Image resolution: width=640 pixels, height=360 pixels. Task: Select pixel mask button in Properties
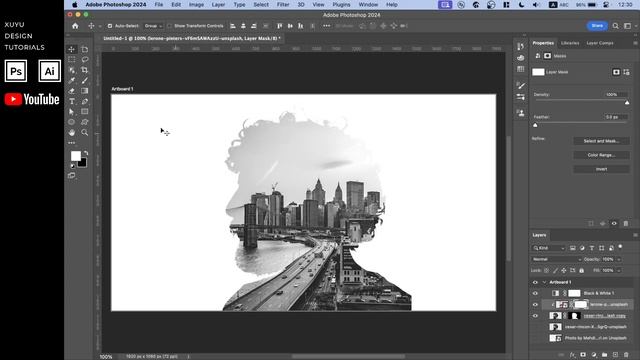coord(616,72)
